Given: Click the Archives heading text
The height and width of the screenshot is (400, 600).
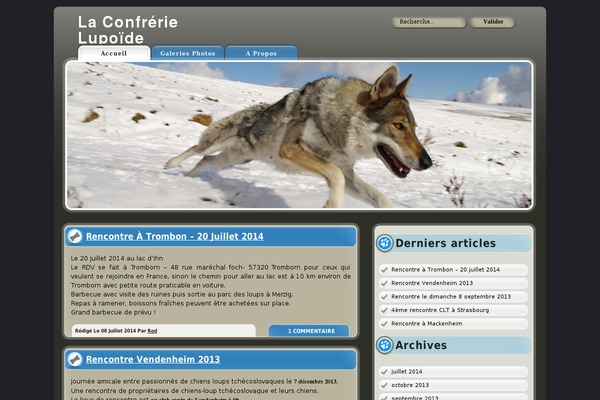Looking at the screenshot, I should [421, 345].
